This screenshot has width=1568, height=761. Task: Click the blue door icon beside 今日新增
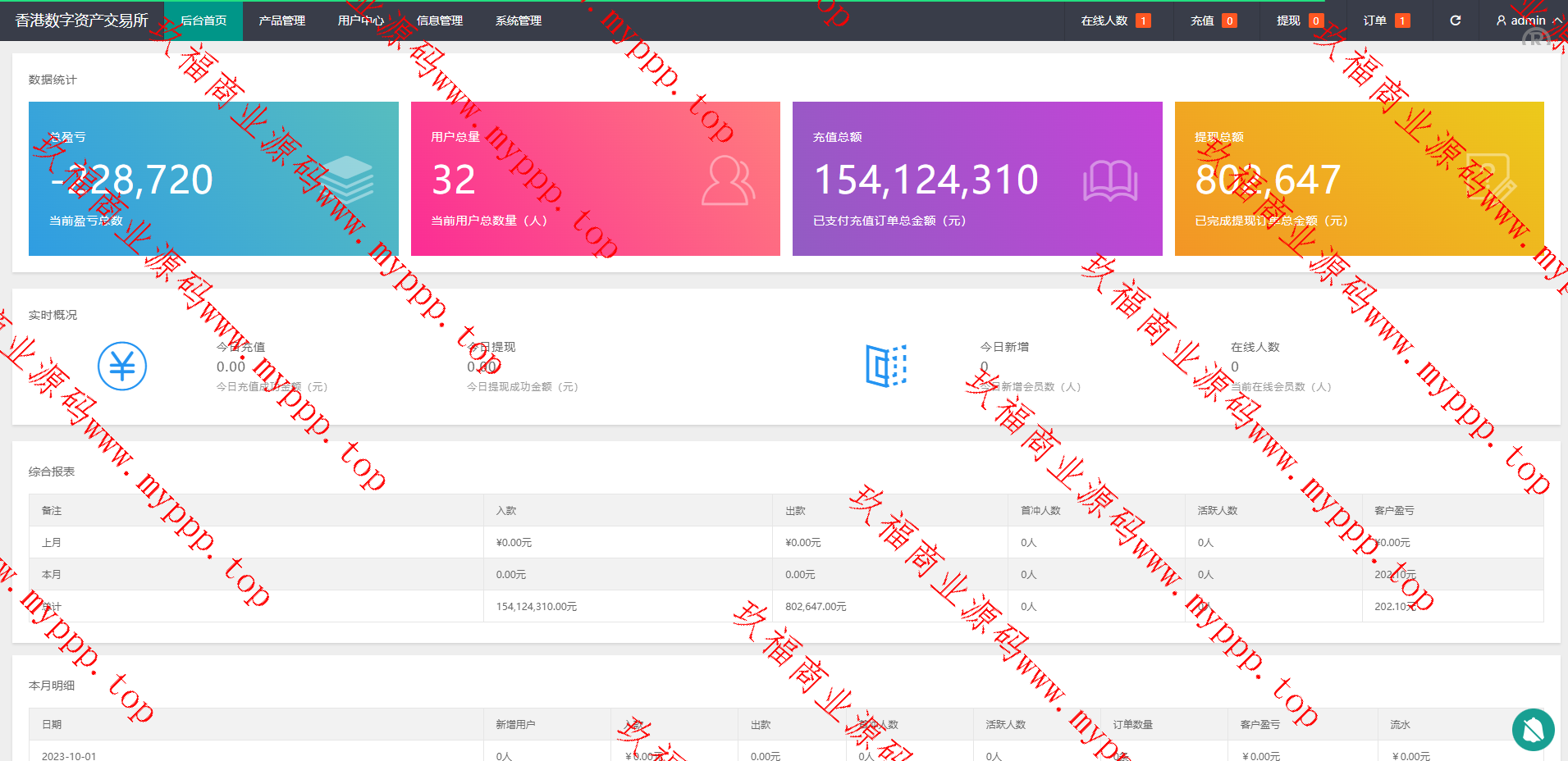tap(886, 366)
